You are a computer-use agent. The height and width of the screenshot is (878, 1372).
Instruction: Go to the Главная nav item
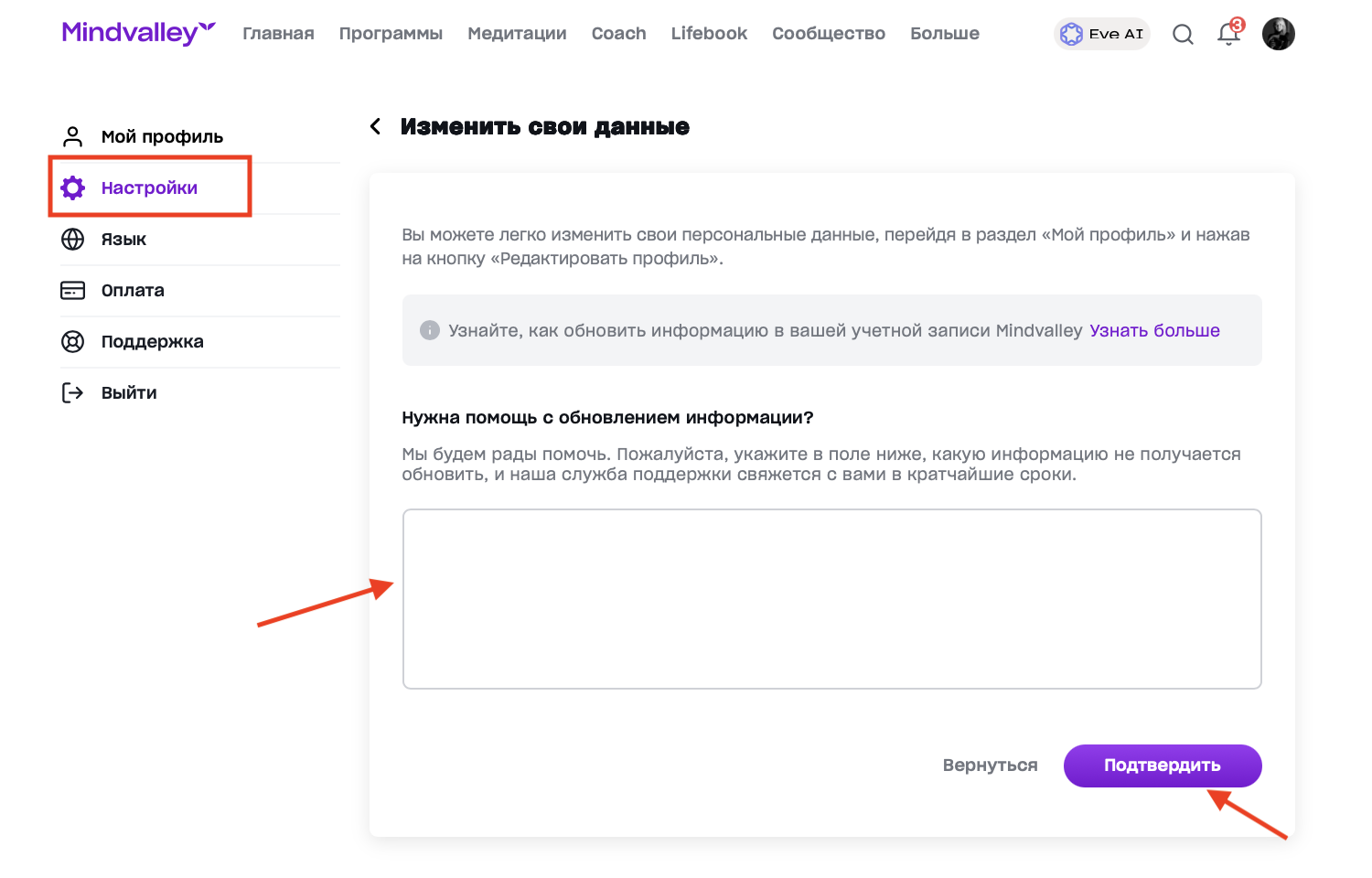point(278,34)
